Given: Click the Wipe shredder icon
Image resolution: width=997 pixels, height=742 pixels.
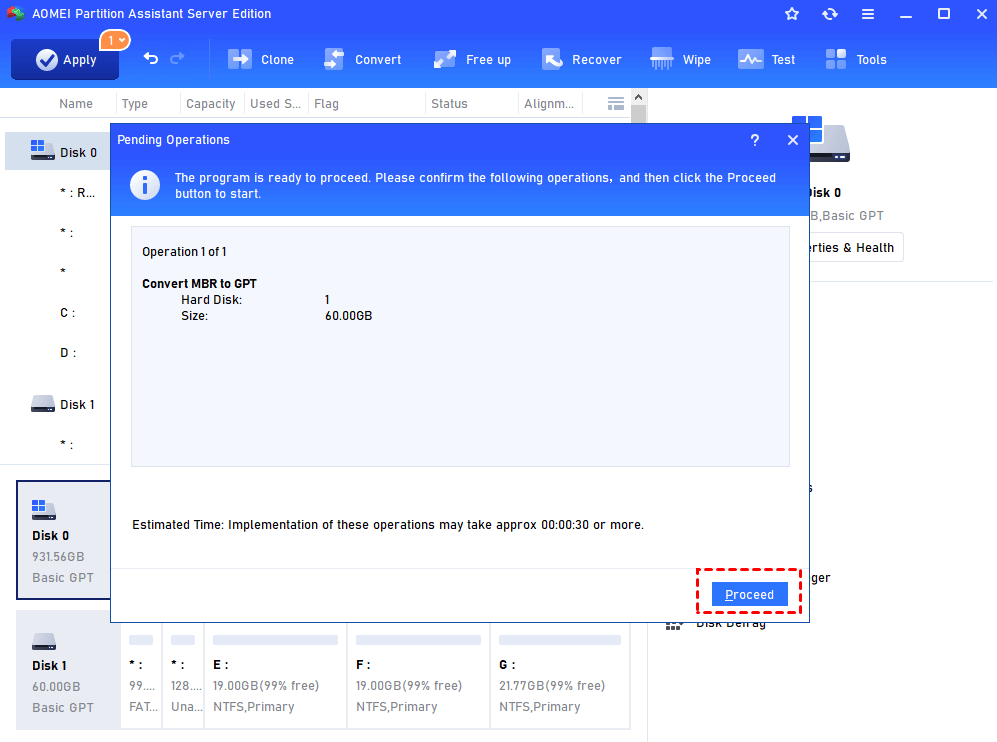Looking at the screenshot, I should coord(661,59).
